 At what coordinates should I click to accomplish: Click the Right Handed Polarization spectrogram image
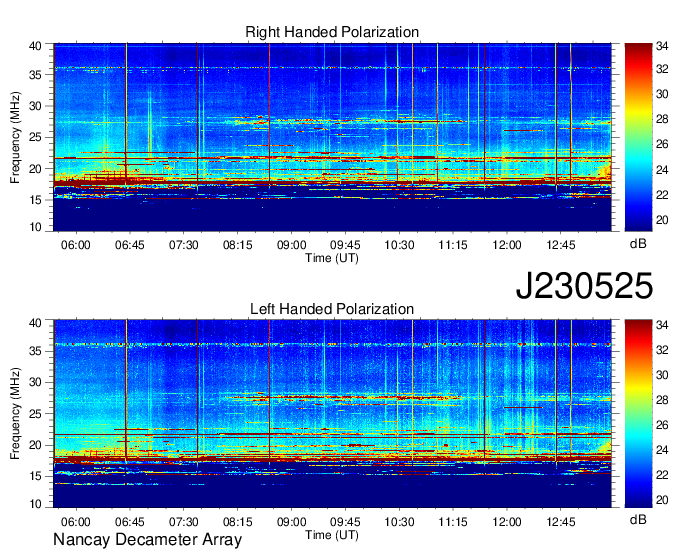coord(332,137)
